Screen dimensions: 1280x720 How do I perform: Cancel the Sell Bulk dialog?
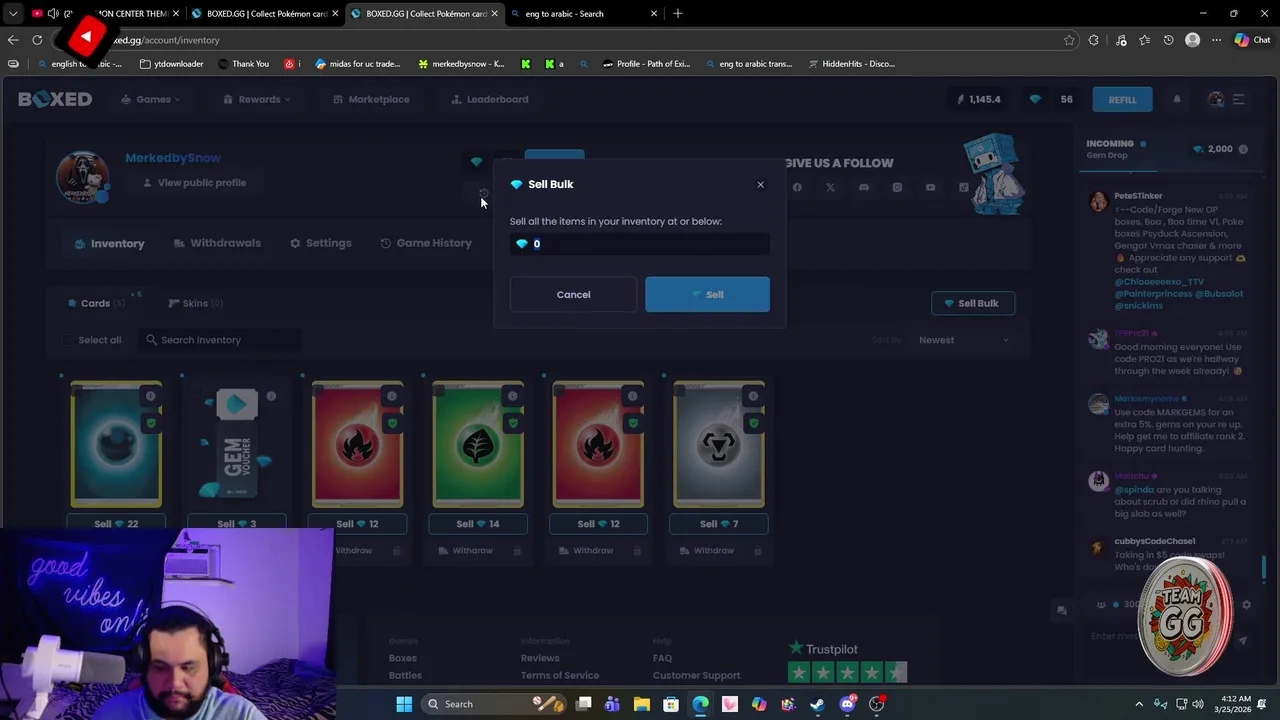pos(573,294)
